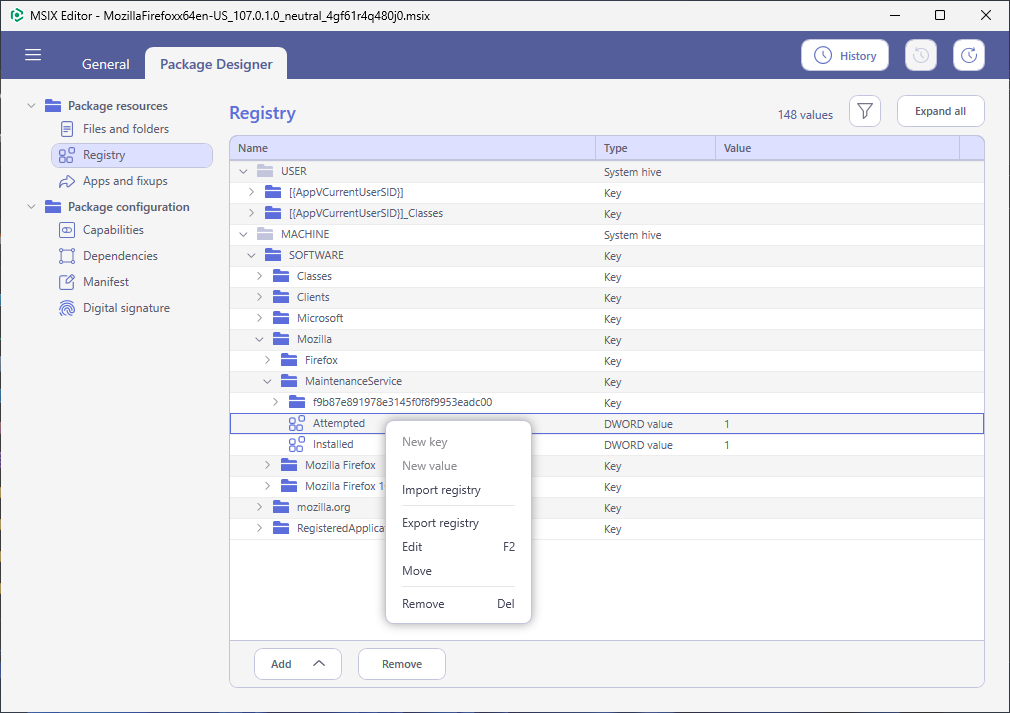Screen dimensions: 1010x713
Task: Click the Installed value icon
Action: [x=296, y=444]
